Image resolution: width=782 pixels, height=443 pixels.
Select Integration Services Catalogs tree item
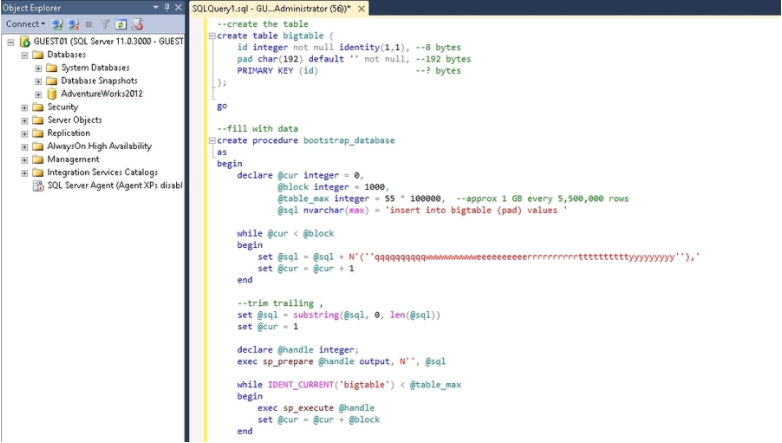click(102, 172)
